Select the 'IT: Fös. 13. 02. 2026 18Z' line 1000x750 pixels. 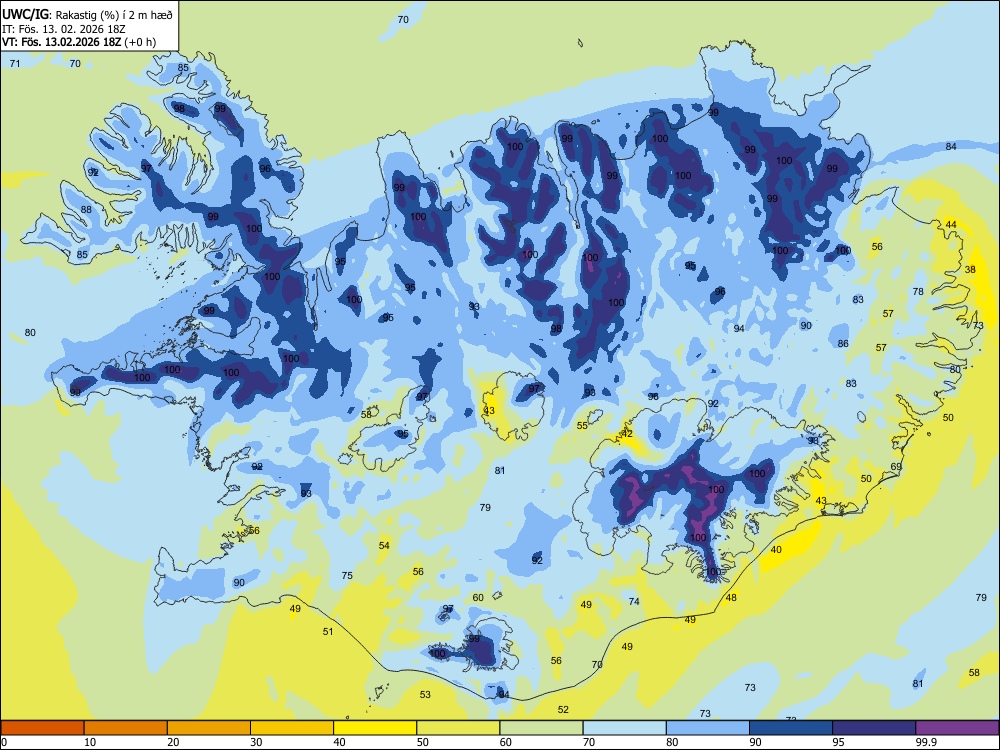click(63, 29)
